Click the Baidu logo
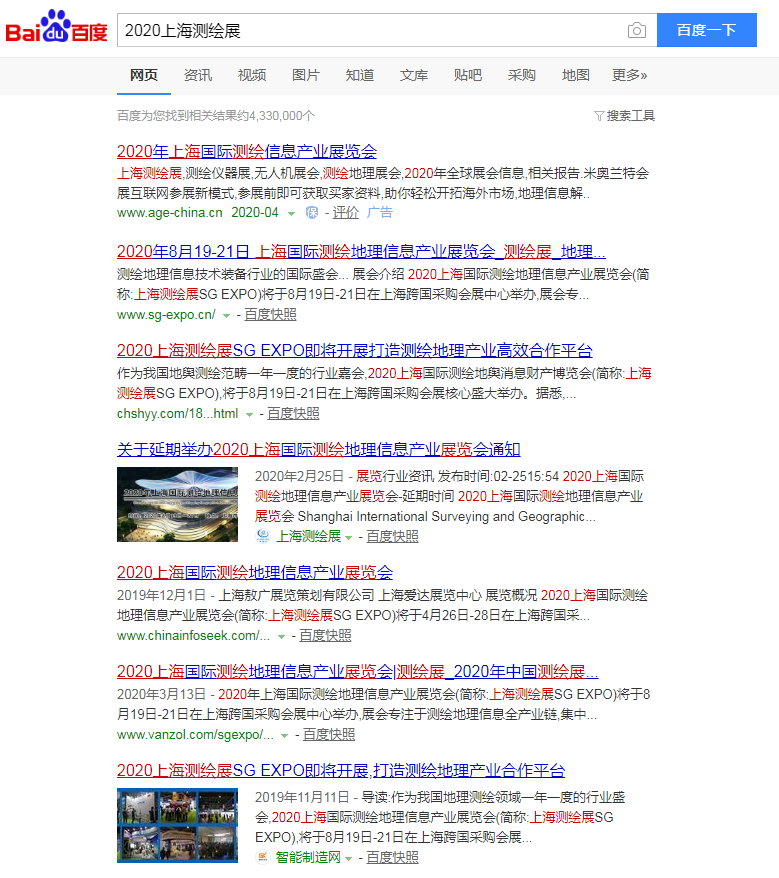The image size is (779, 878). (x=56, y=26)
